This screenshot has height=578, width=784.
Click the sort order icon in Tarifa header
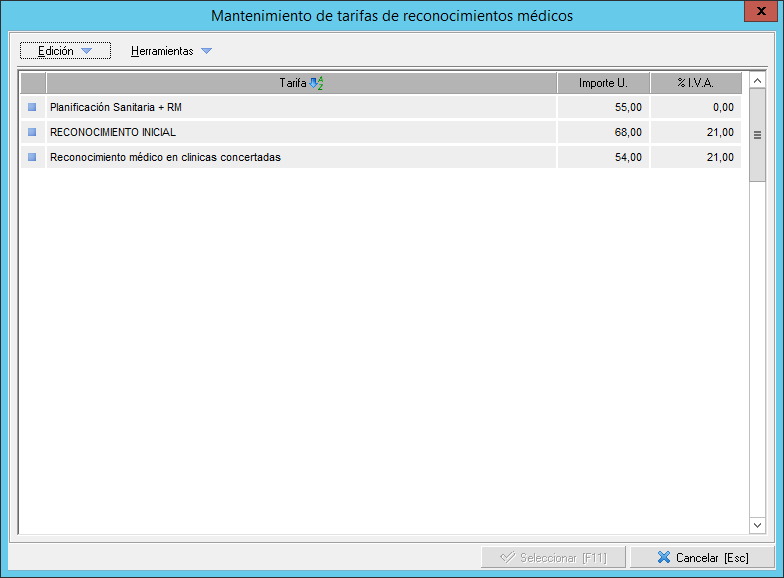pyautogui.click(x=316, y=83)
